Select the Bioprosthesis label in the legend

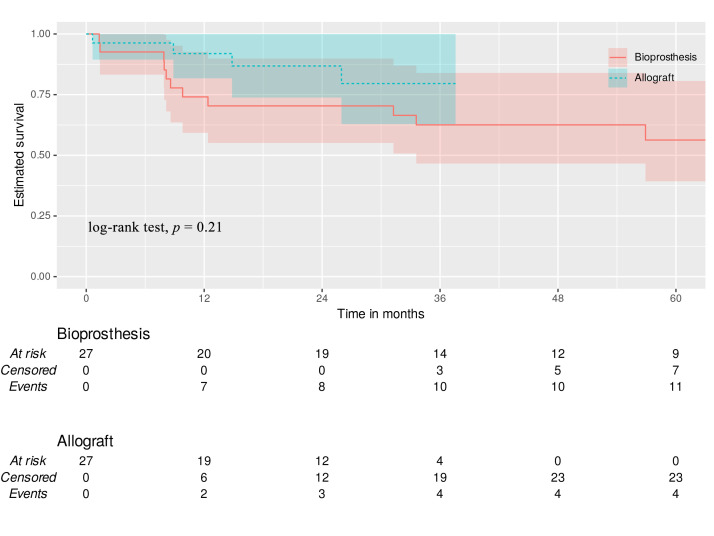pos(666,57)
